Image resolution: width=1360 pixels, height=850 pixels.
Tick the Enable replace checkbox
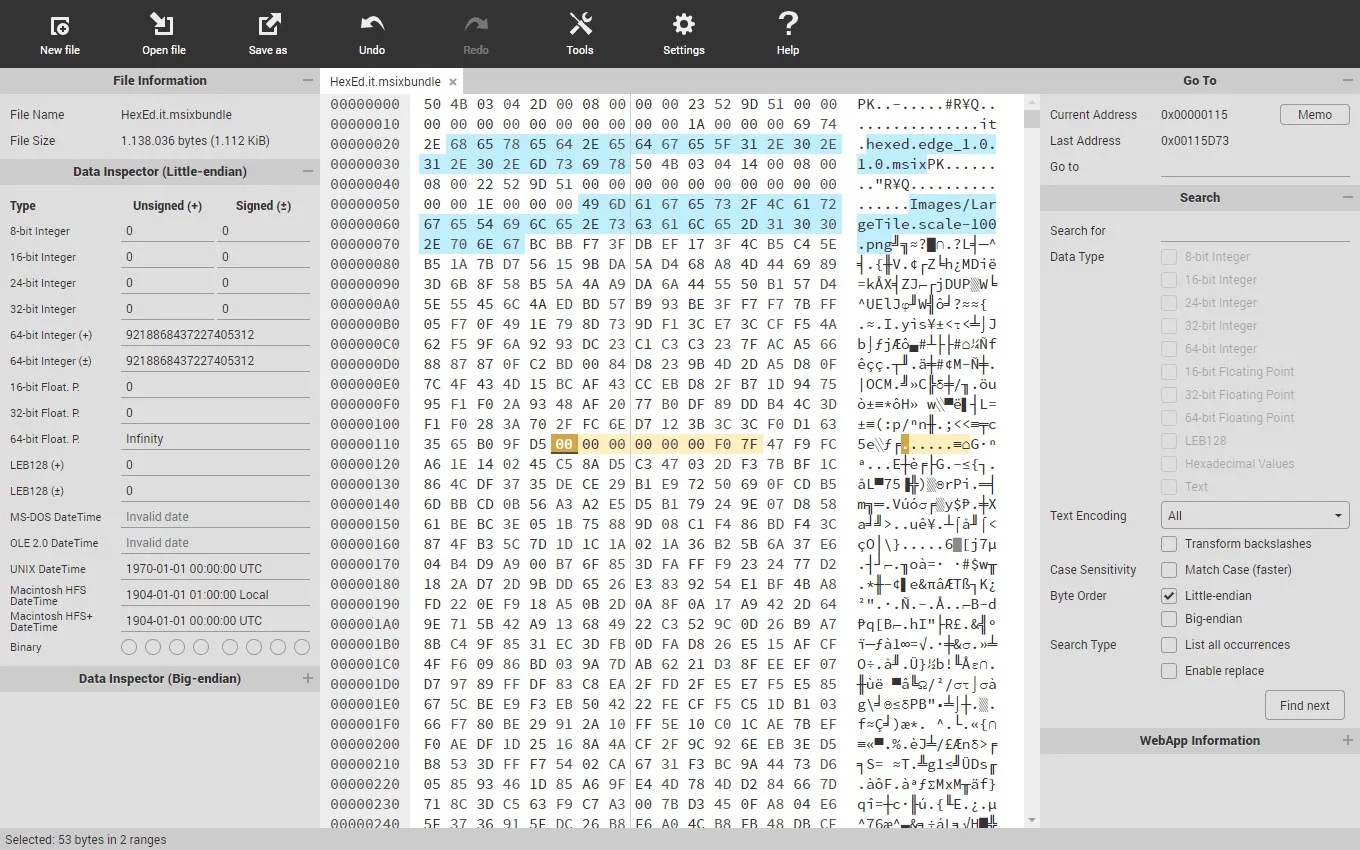(x=1168, y=671)
